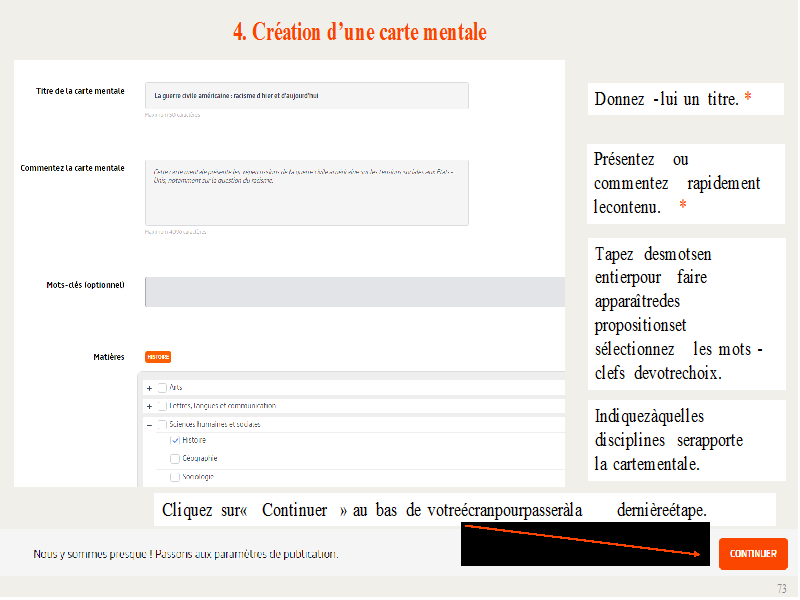
Task: Check the Arts checkbox
Action: coord(161,388)
